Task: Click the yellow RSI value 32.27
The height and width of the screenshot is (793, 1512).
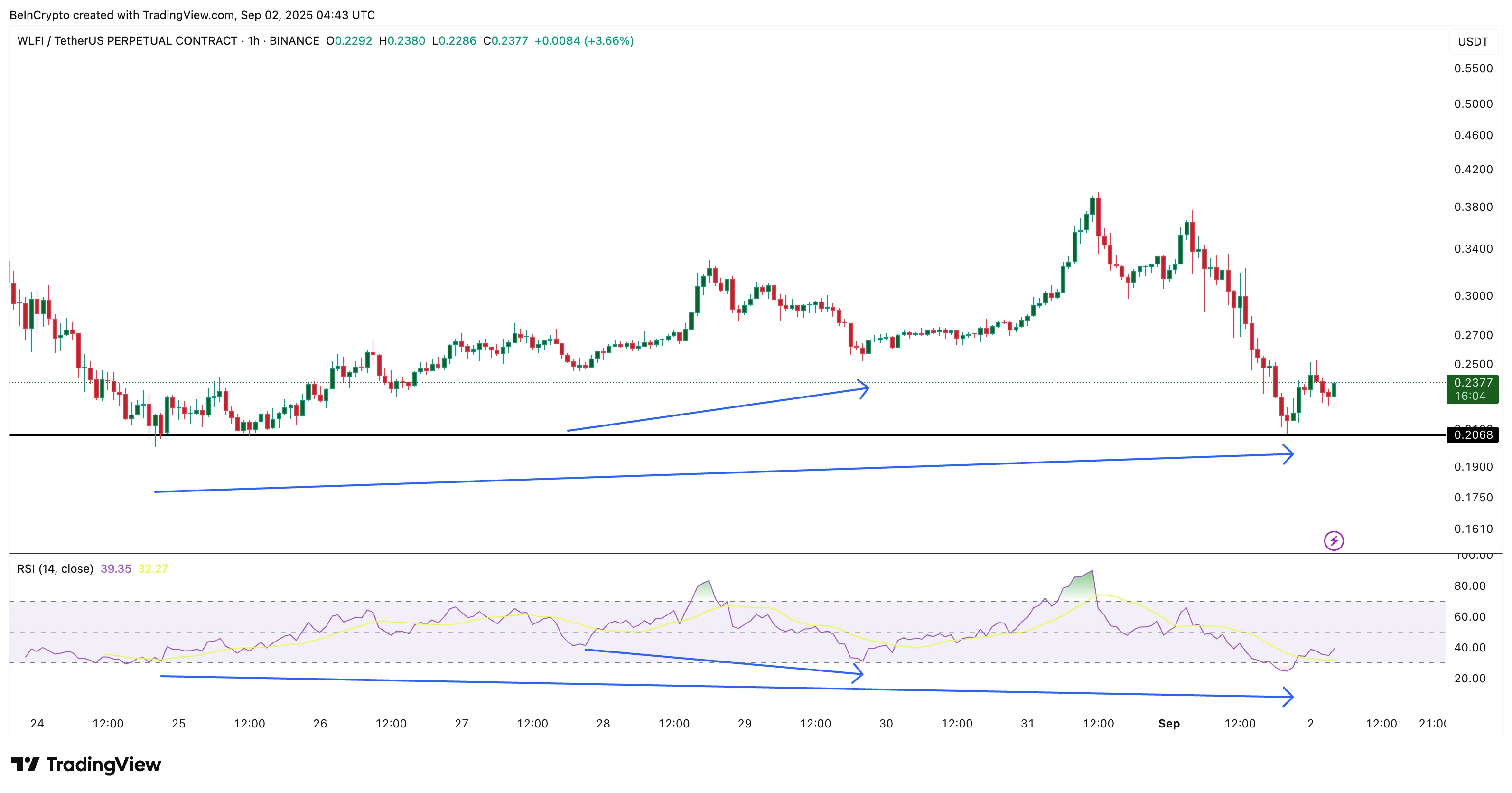Action: (154, 568)
